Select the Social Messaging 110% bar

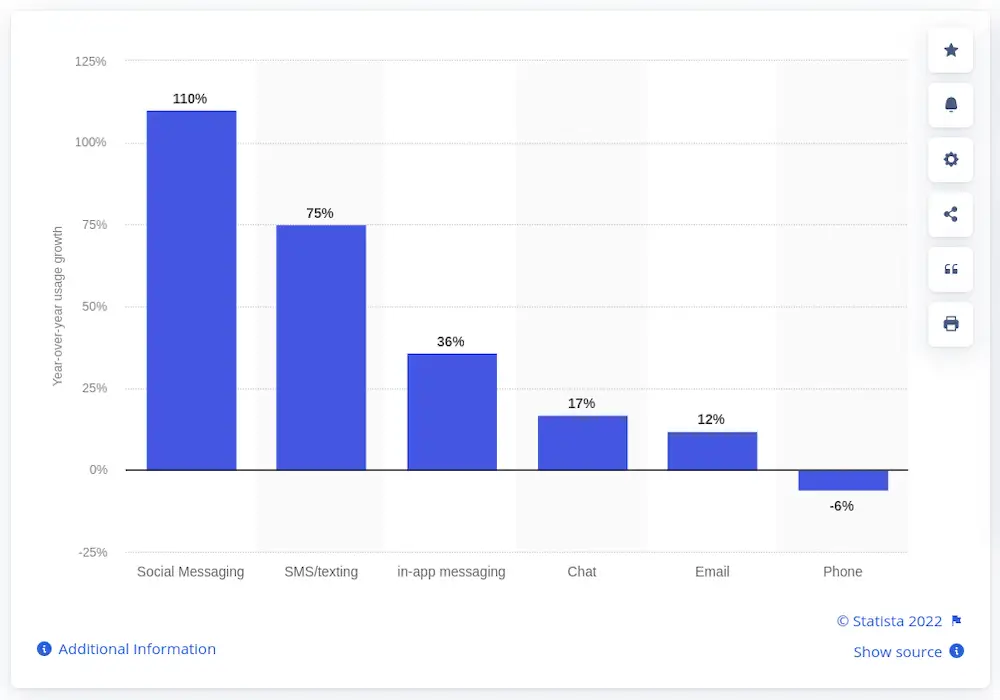(x=191, y=291)
